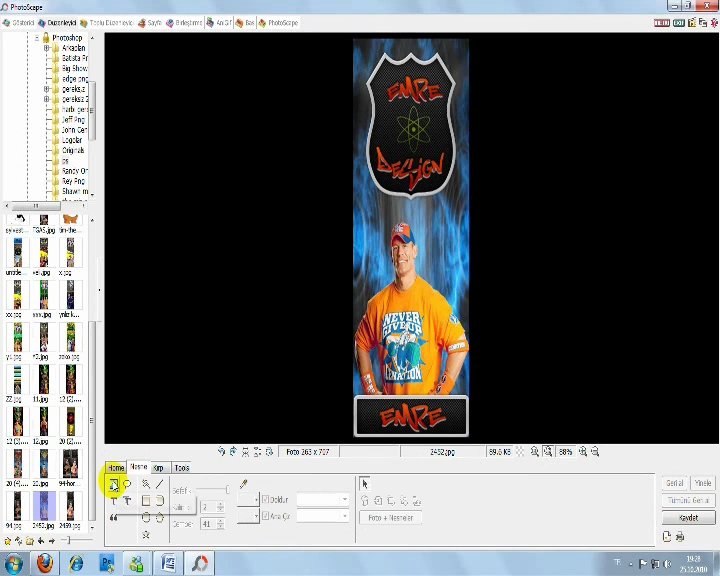Open the arbitrary rotation tool
The image size is (720, 576).
point(270,452)
